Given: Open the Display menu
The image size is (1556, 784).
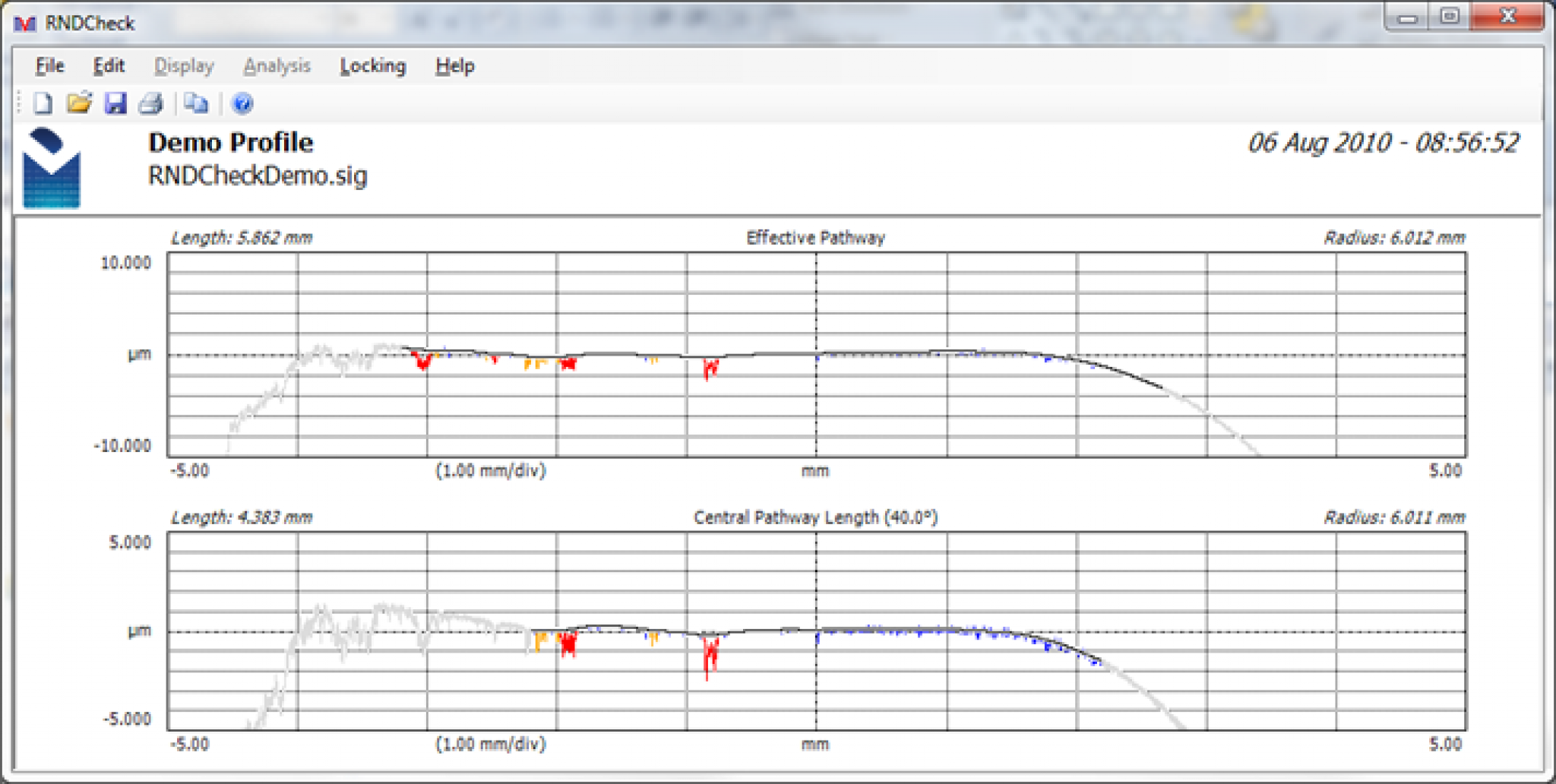Looking at the screenshot, I should [x=184, y=66].
